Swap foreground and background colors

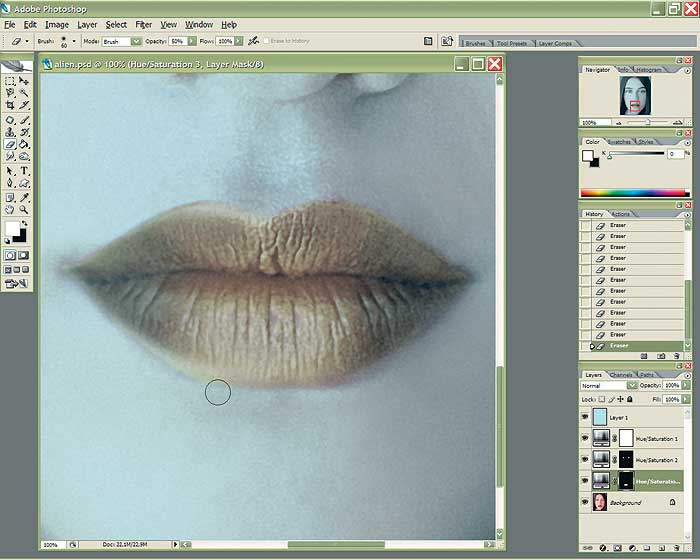[24, 223]
